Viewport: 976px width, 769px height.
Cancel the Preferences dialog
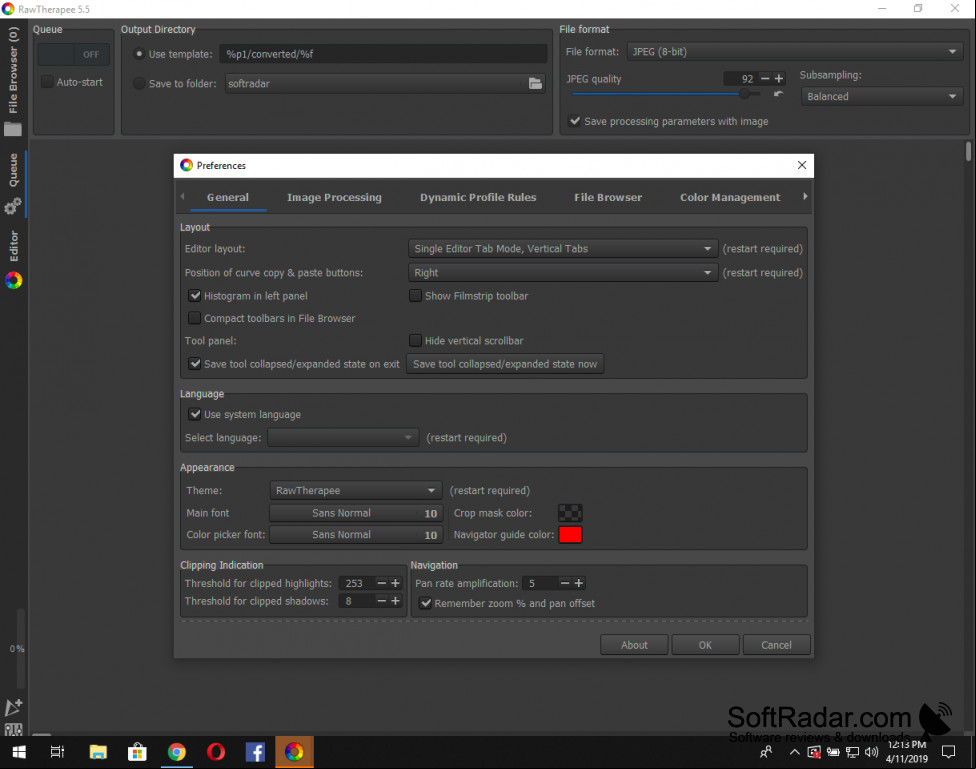[x=776, y=645]
